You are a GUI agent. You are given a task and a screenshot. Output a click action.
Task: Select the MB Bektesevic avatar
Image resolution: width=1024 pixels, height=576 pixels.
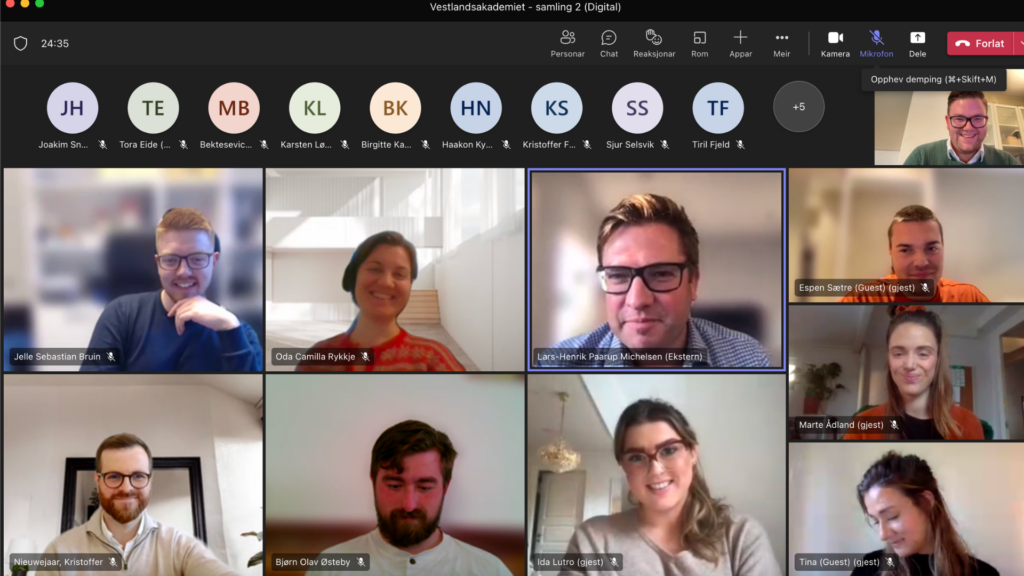234,108
